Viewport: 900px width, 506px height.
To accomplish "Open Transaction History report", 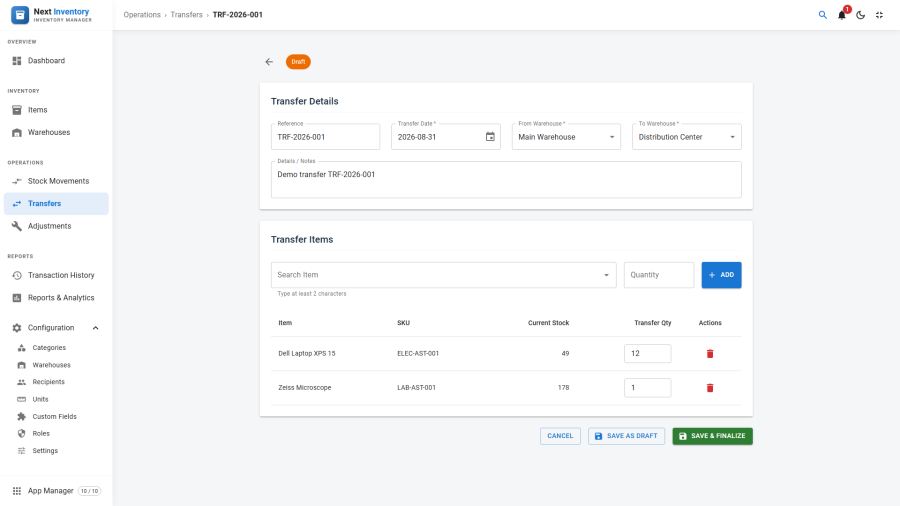I will [56, 275].
